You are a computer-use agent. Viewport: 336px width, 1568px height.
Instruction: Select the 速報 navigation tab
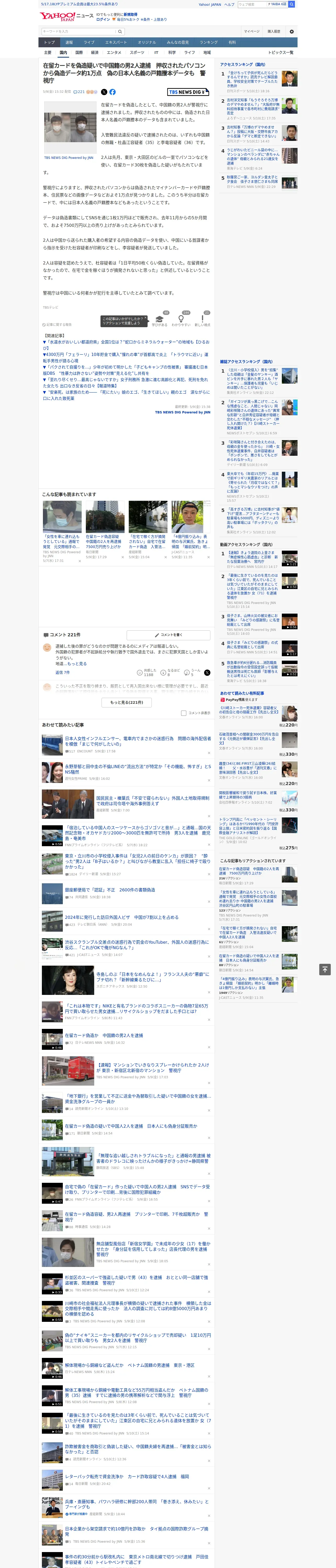point(69,43)
